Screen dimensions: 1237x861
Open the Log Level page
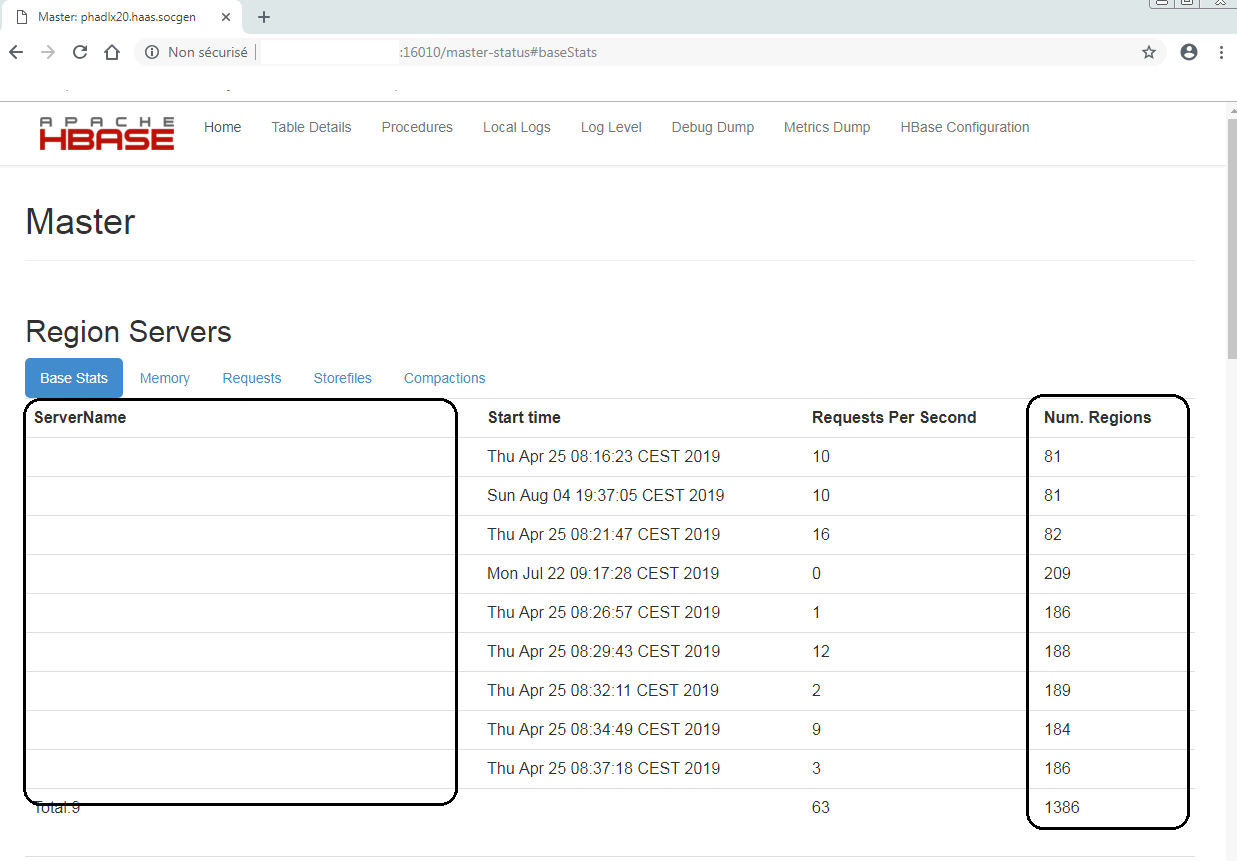pos(610,127)
